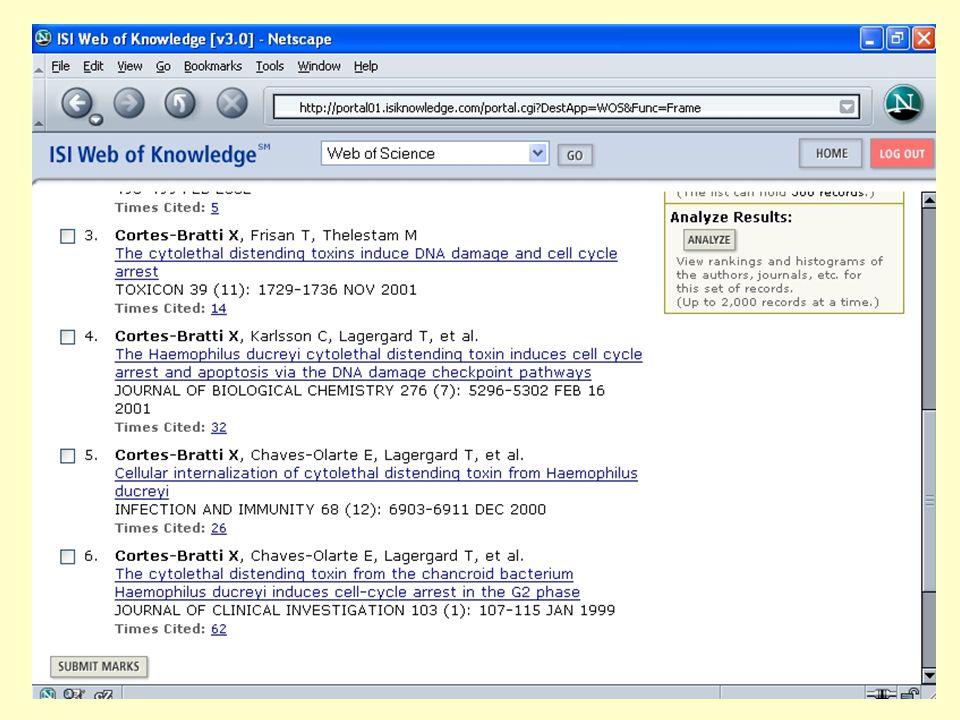Open the Help menu
Viewport: 960px width, 720px height.
[366, 66]
